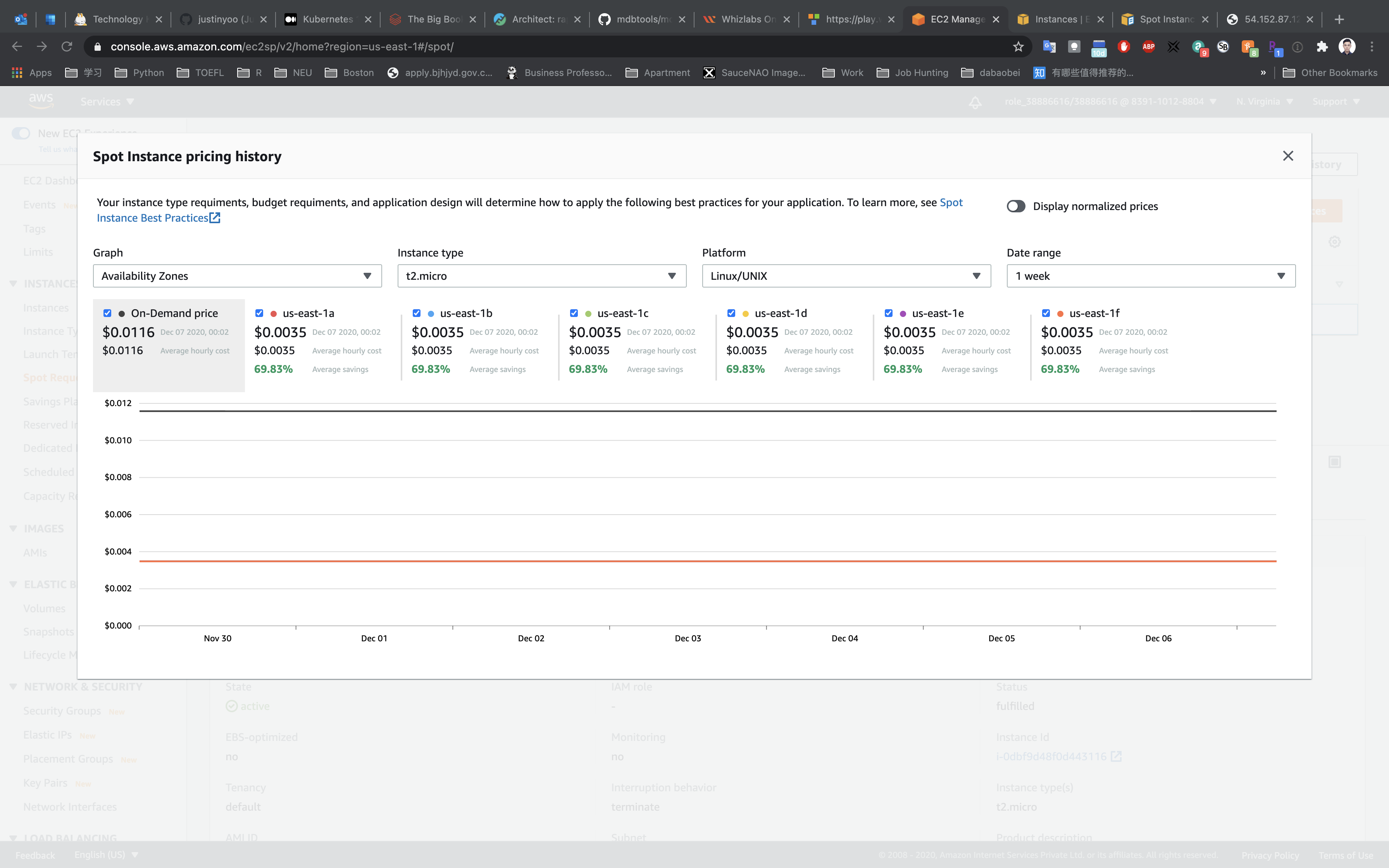Click the orange spot price line
Viewport: 1389px width, 868px height.
click(x=689, y=561)
